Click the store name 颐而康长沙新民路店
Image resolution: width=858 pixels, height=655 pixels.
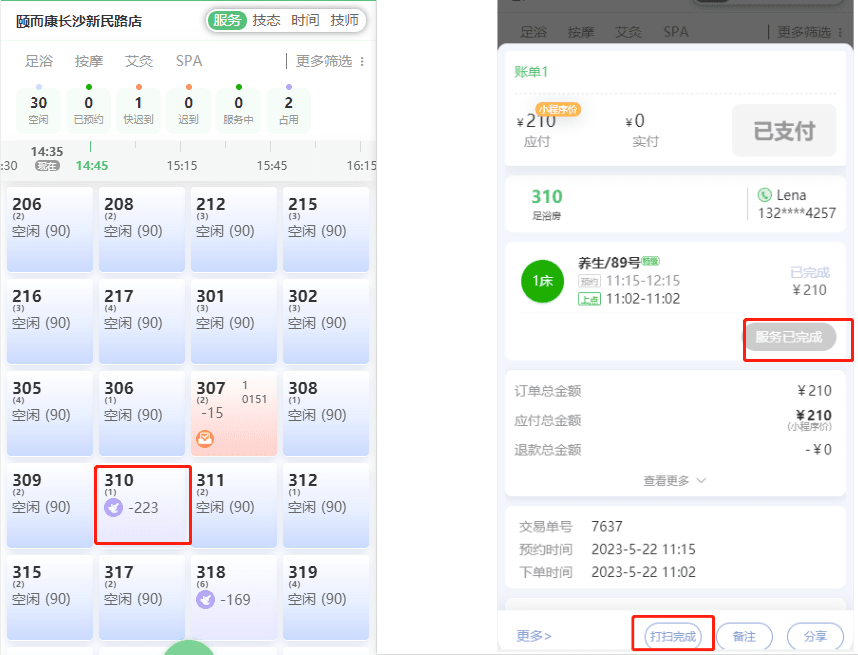[79, 21]
